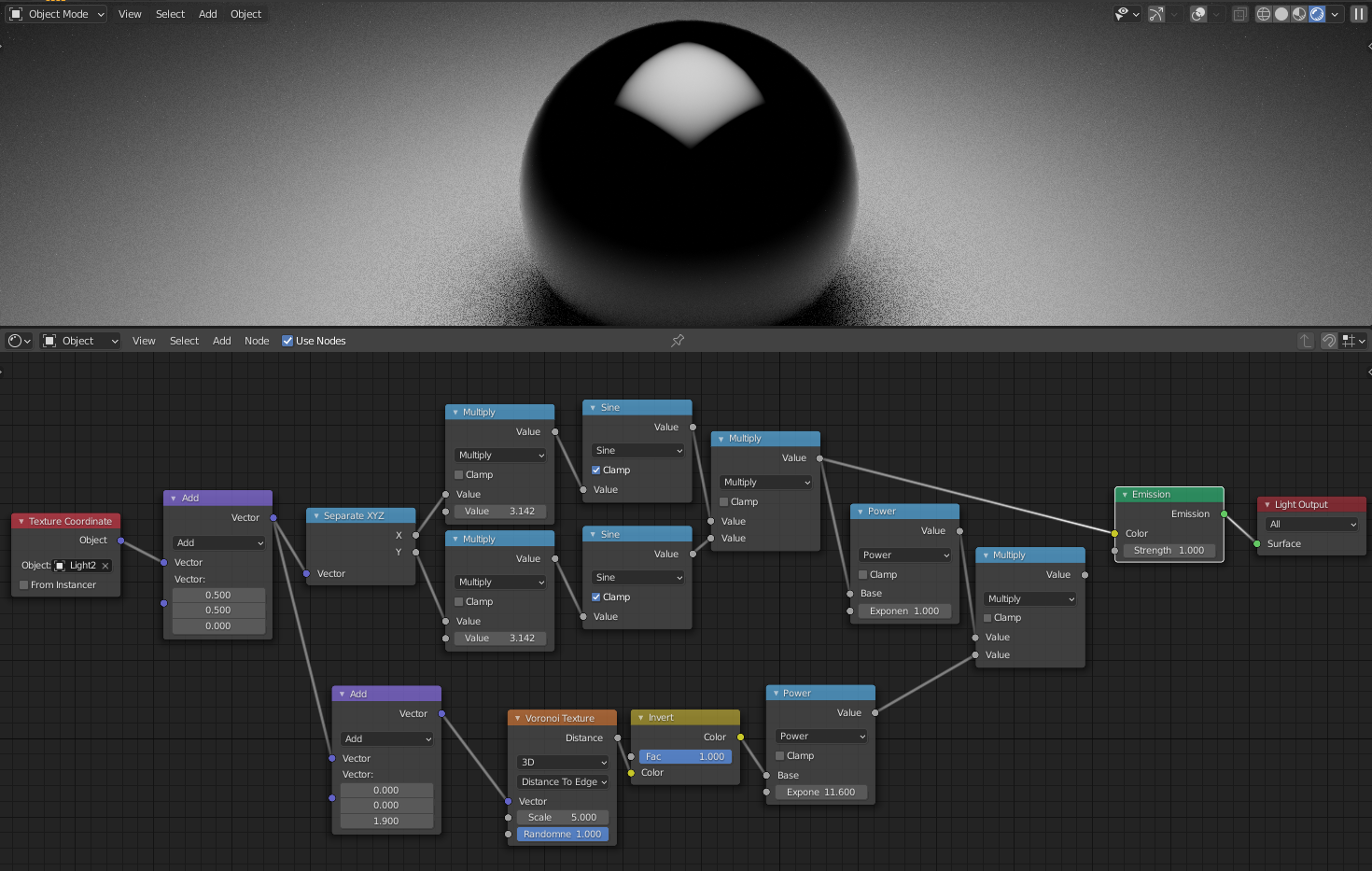This screenshot has width=1372, height=871.
Task: Open the Object Mode dropdown
Action: [x=57, y=14]
